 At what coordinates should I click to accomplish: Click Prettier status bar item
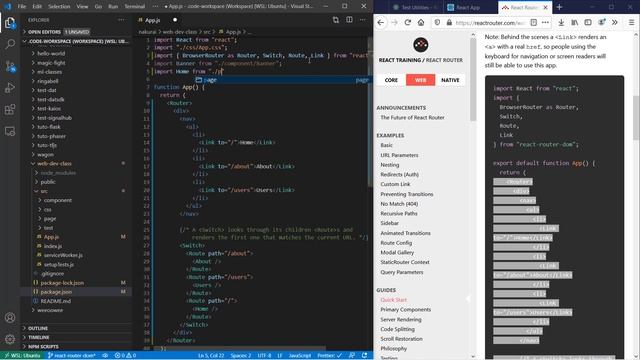pos(329,356)
